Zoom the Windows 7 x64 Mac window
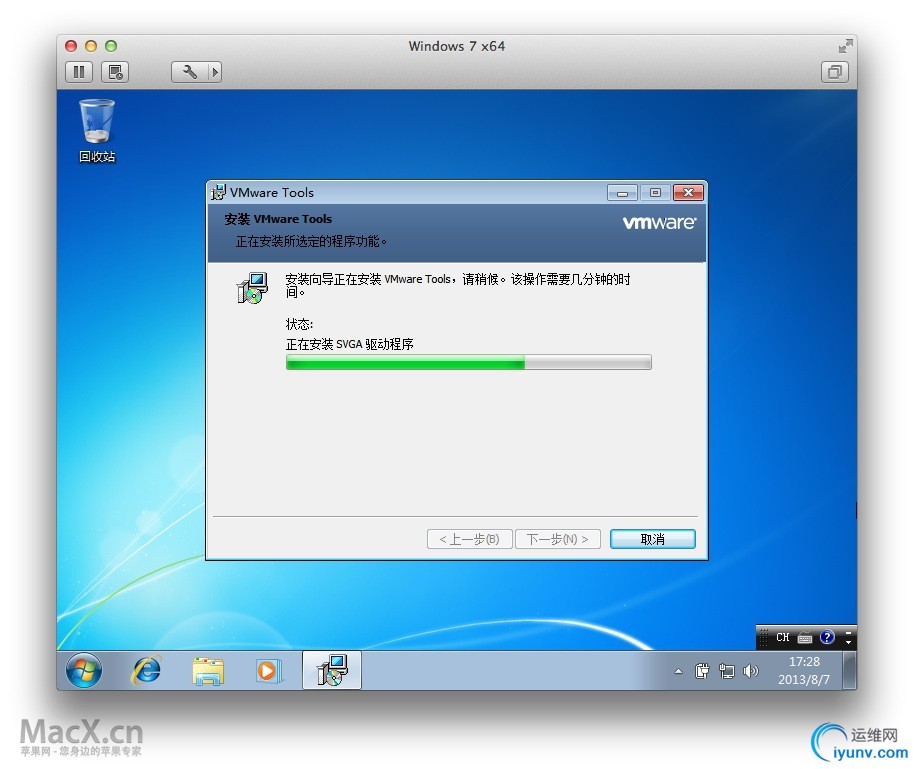This screenshot has height=769, width=914. [x=111, y=46]
